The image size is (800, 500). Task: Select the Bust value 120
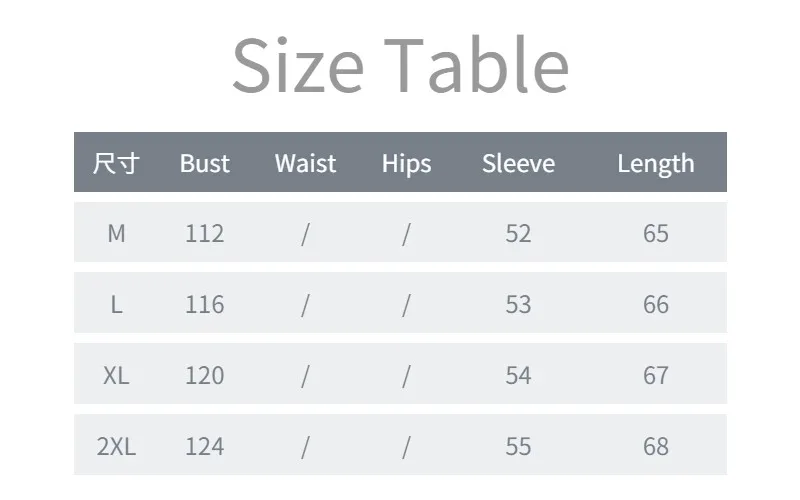(204, 375)
